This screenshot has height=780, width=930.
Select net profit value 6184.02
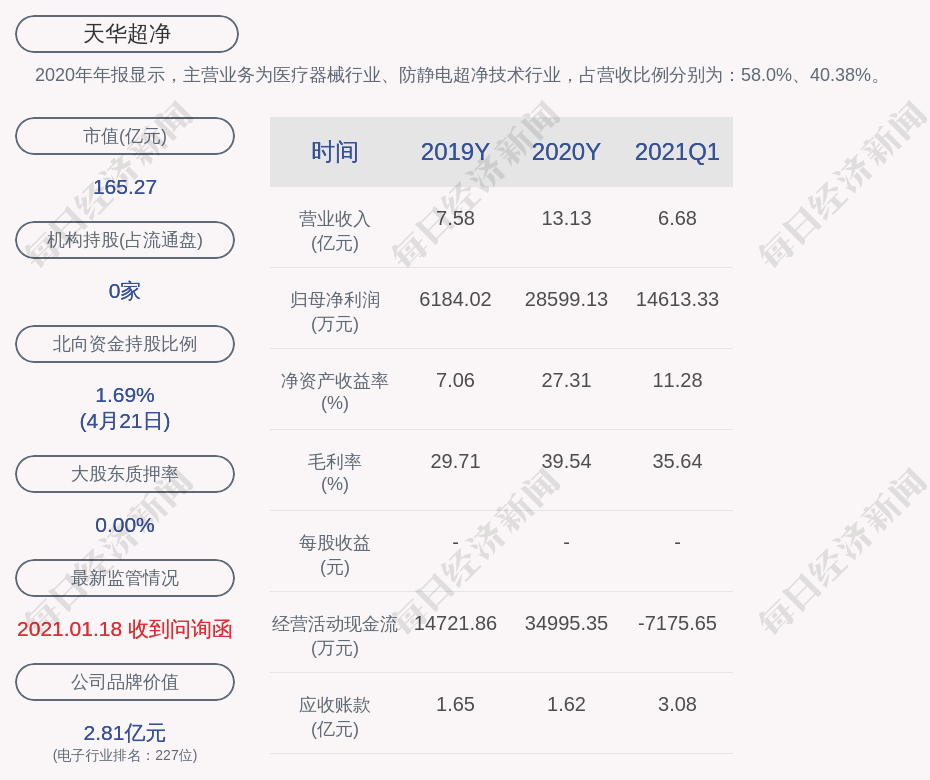(455, 299)
